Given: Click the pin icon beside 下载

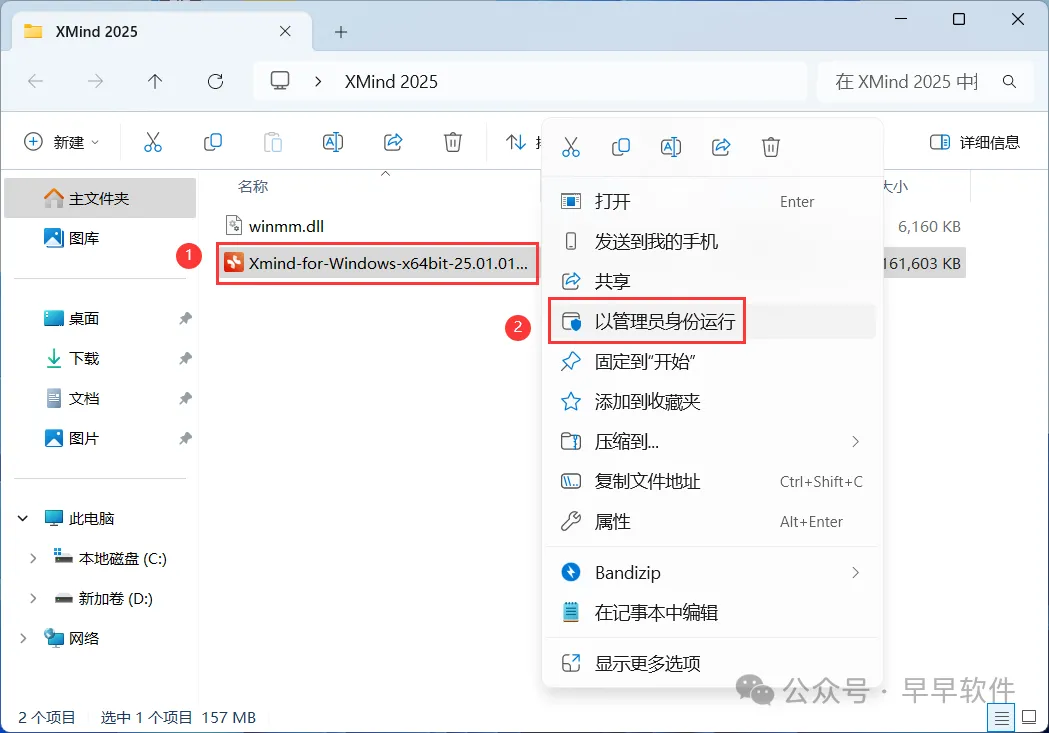Looking at the screenshot, I should [x=185, y=358].
